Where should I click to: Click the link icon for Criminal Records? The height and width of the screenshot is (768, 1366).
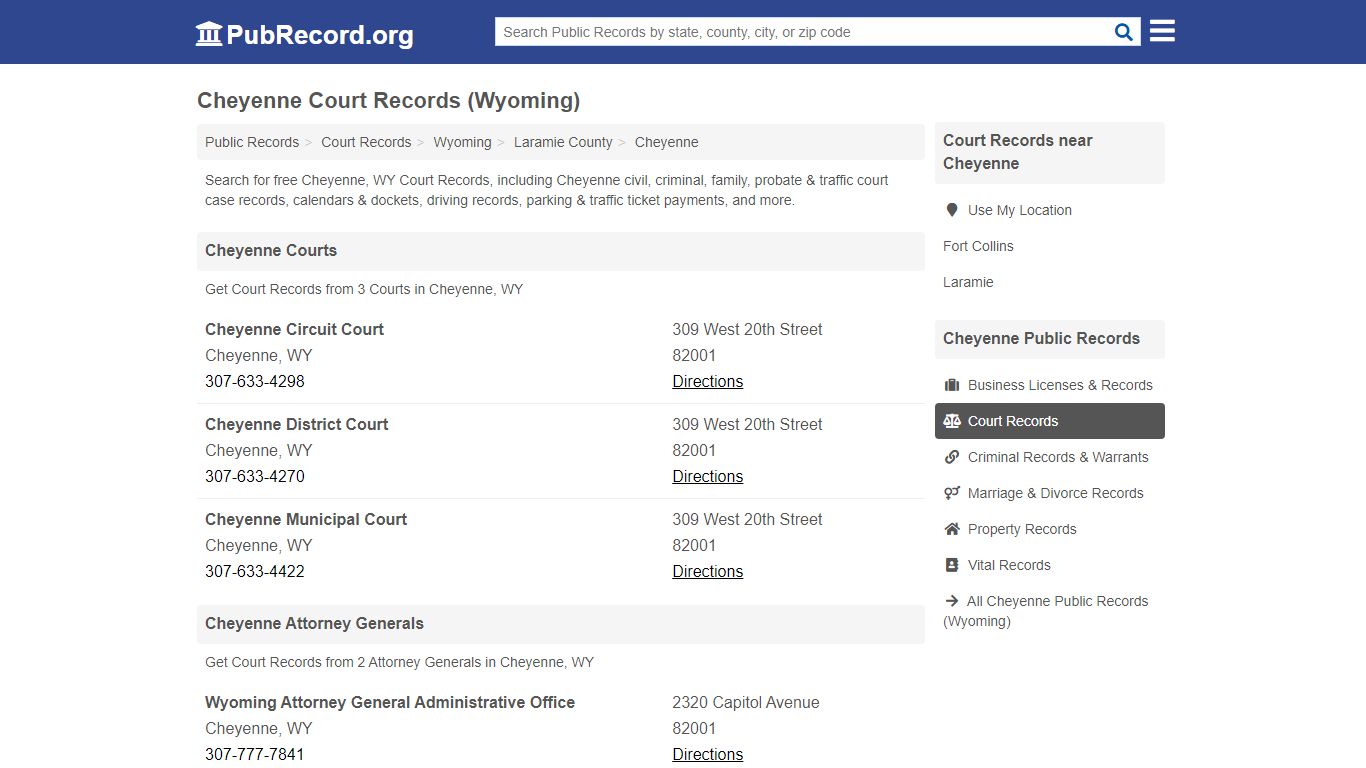click(952, 457)
